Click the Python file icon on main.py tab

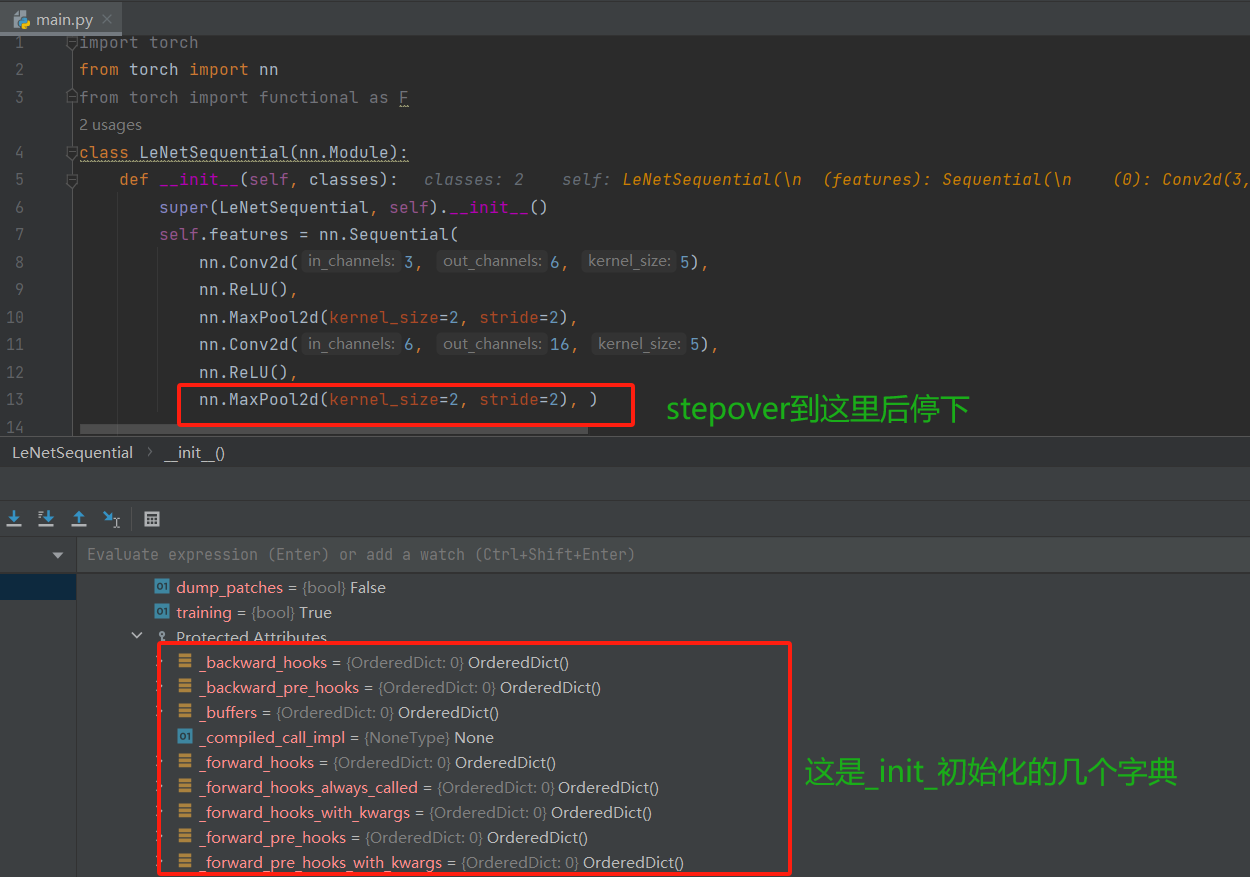click(22, 17)
